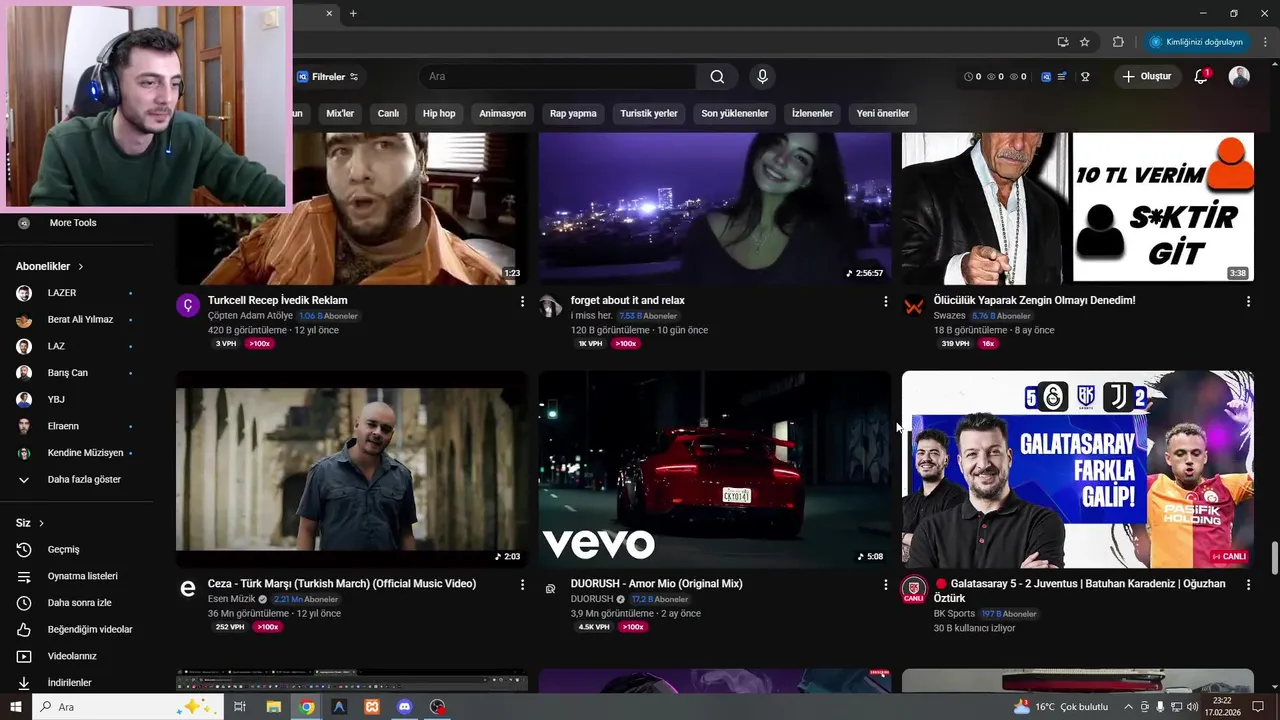Open the Esen Müzik channel name
This screenshot has height=720, width=1280.
(231, 599)
